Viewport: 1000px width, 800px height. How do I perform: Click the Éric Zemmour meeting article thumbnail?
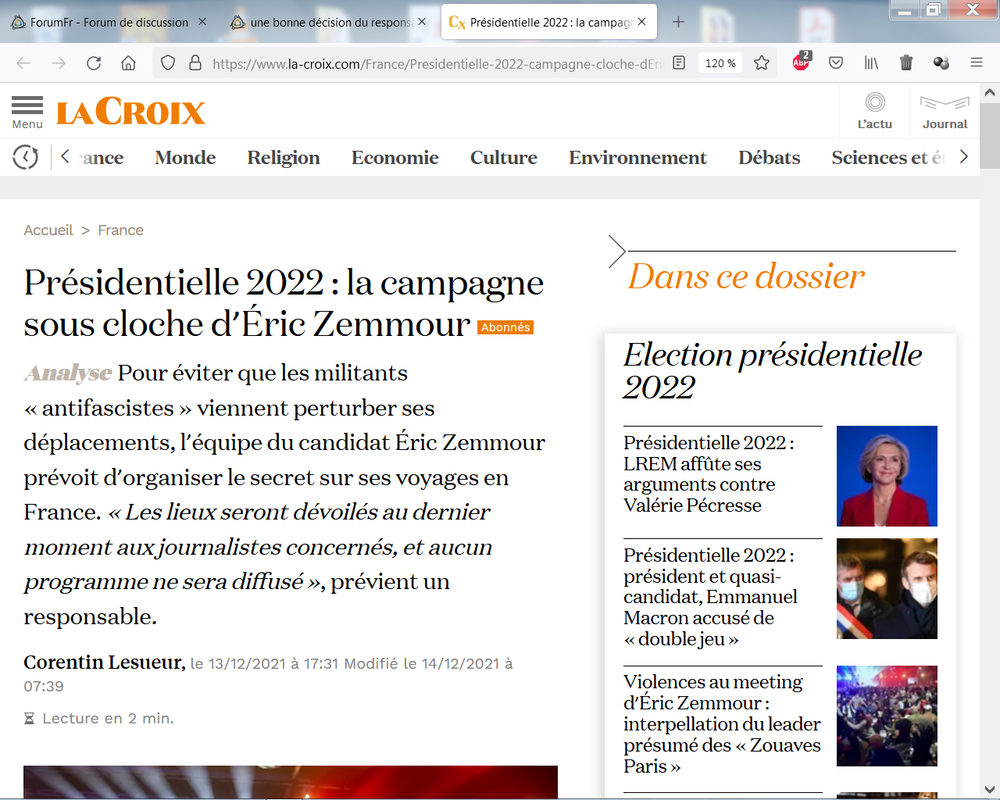coord(886,716)
